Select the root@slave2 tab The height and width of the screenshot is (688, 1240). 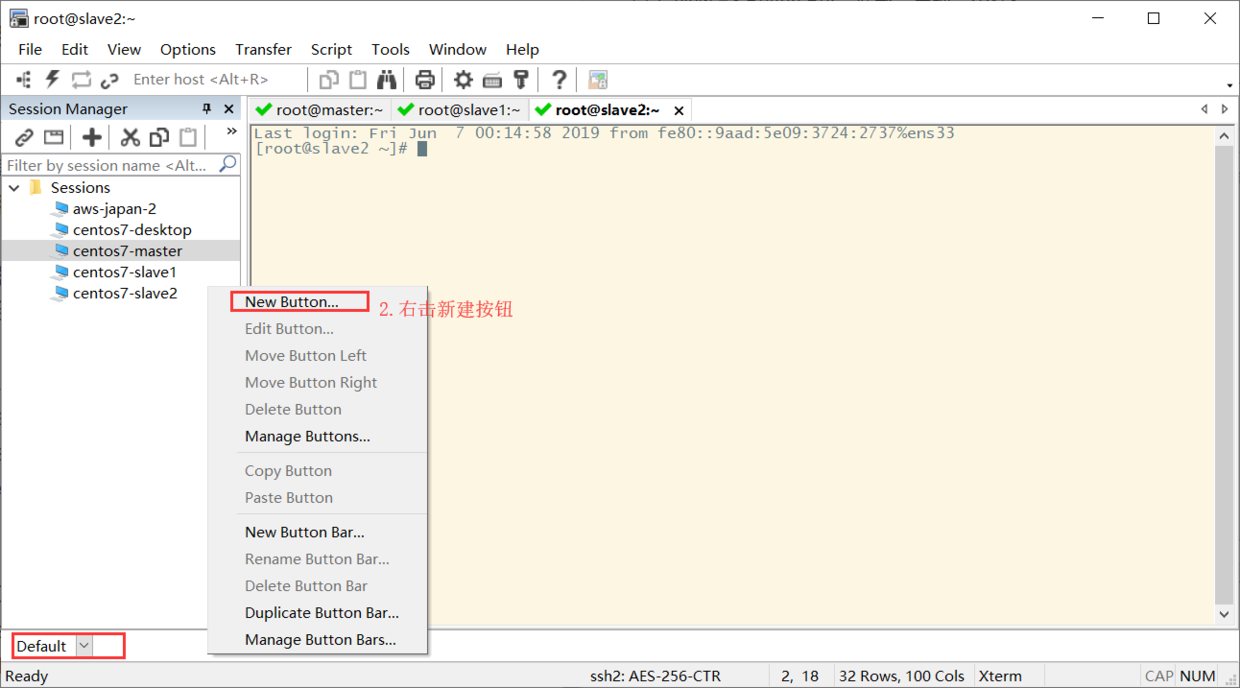pos(607,110)
